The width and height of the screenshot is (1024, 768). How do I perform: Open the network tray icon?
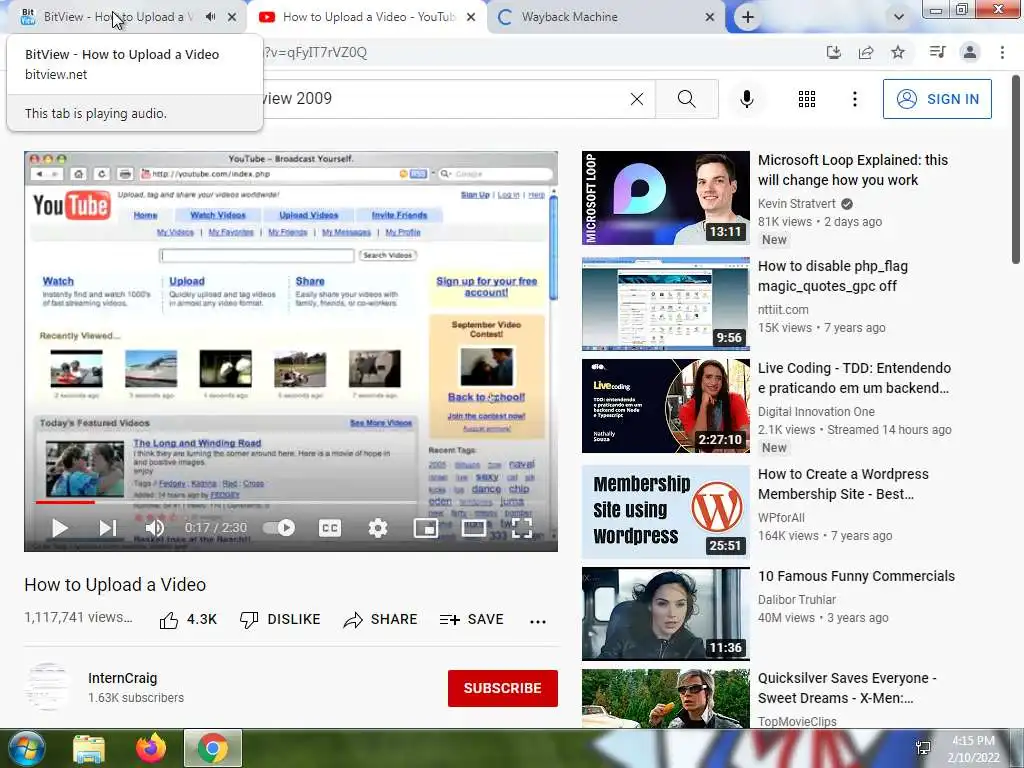click(x=923, y=748)
